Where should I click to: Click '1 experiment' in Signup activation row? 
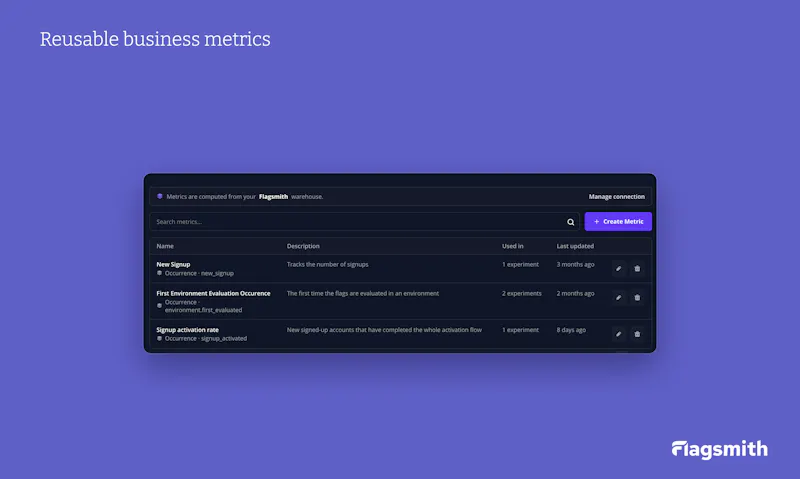[x=520, y=330]
